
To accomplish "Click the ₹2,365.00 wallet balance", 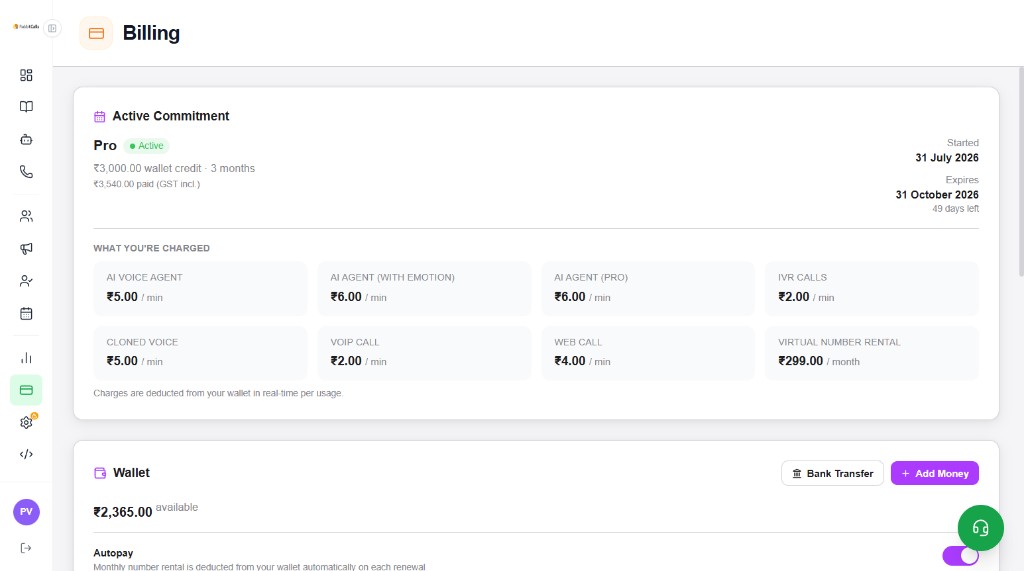I will pos(123,512).
